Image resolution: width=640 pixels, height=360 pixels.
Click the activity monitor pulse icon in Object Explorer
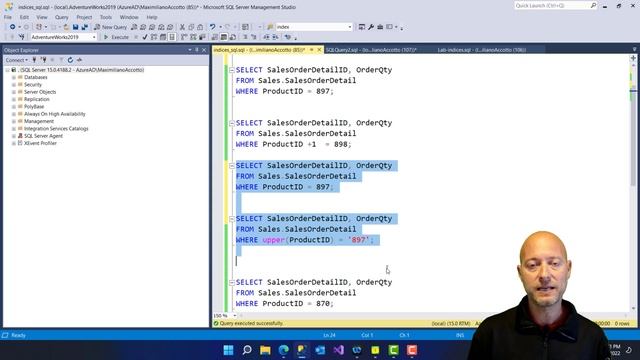coord(79,60)
